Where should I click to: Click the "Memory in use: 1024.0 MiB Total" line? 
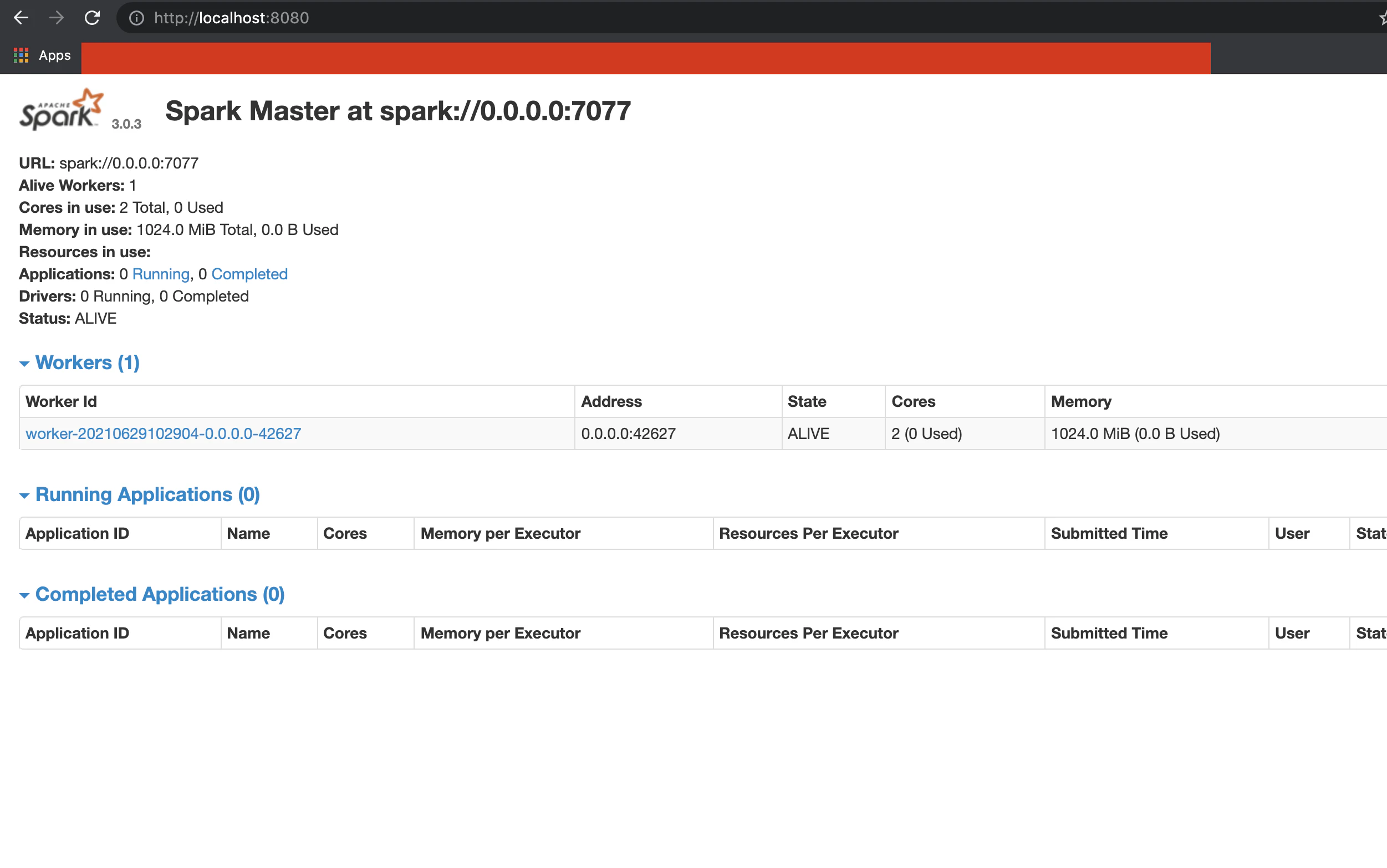point(179,230)
